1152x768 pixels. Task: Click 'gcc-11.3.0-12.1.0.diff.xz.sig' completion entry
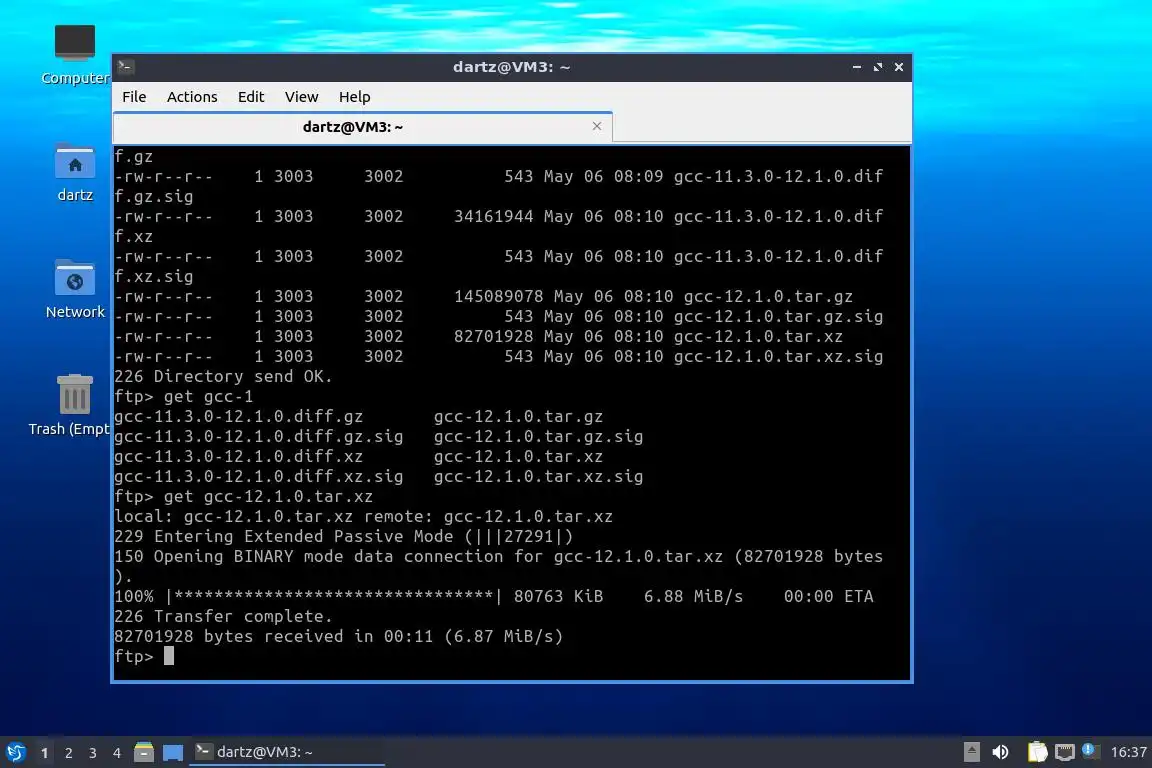tap(259, 476)
